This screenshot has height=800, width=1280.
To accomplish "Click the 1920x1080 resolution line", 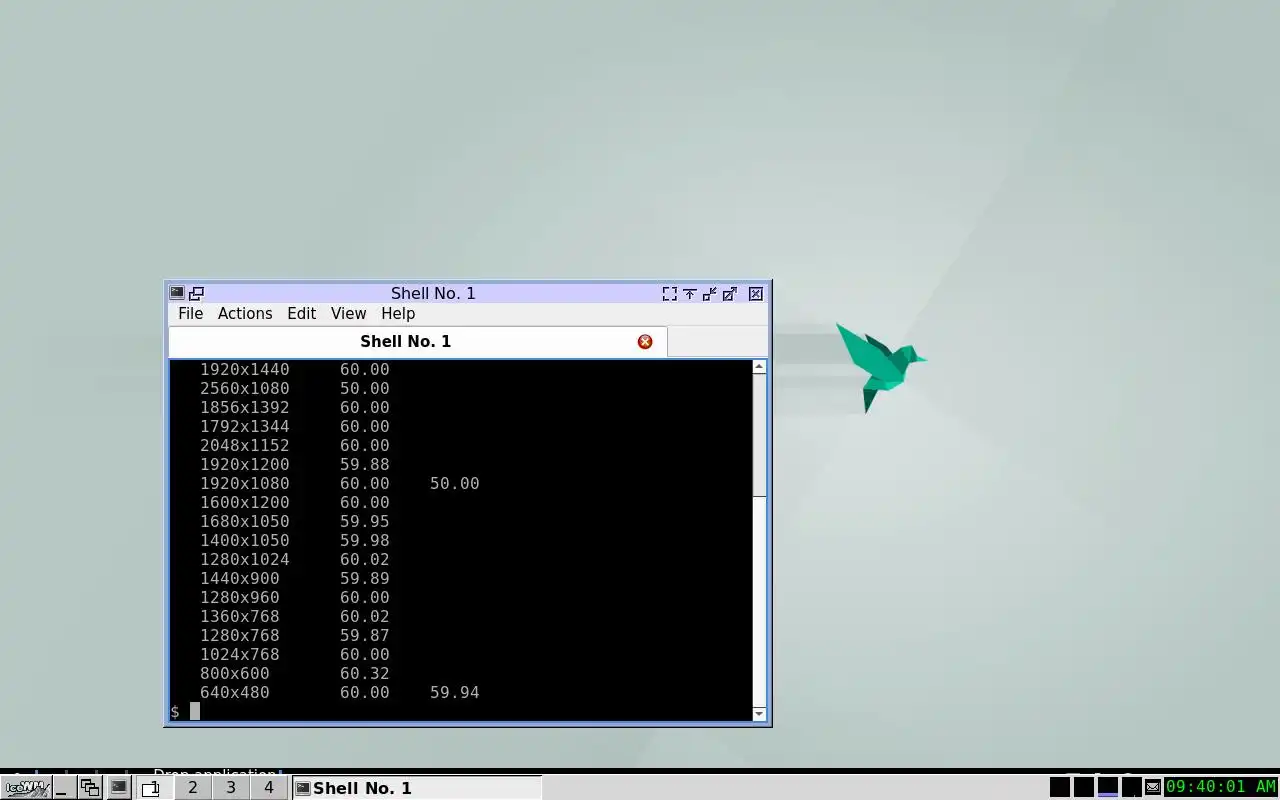I will pyautogui.click(x=340, y=484).
